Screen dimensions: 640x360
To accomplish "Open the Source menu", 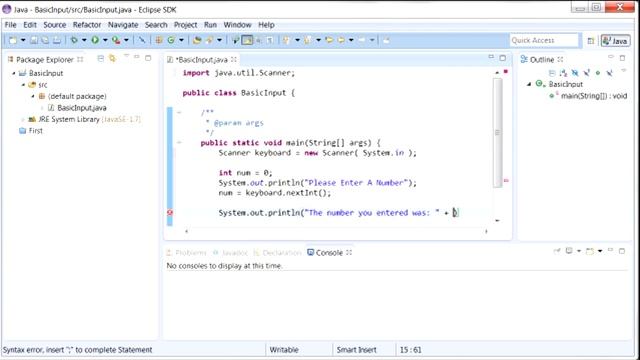I will (55, 25).
